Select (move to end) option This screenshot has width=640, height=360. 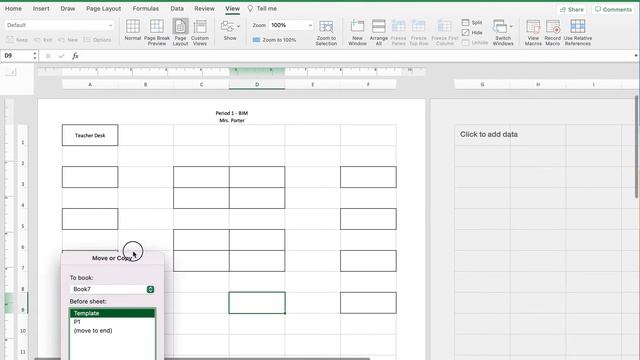(112, 331)
